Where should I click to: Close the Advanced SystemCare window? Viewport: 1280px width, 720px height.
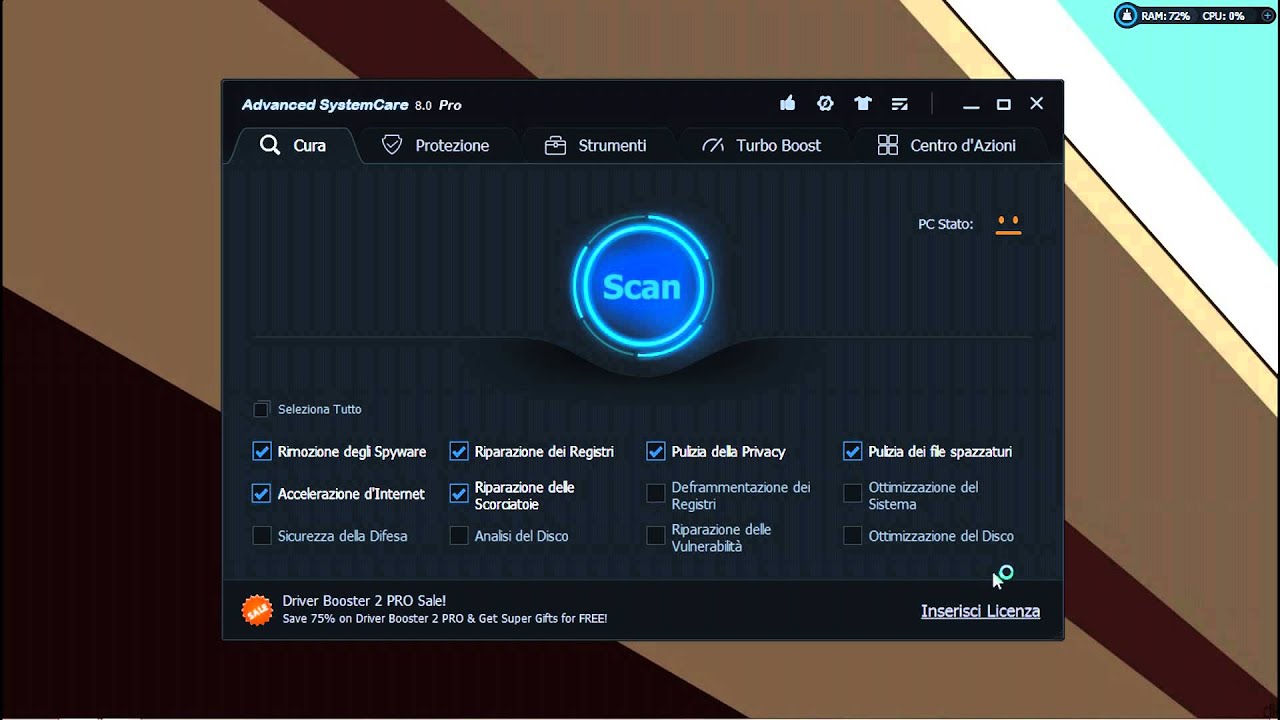click(1037, 104)
